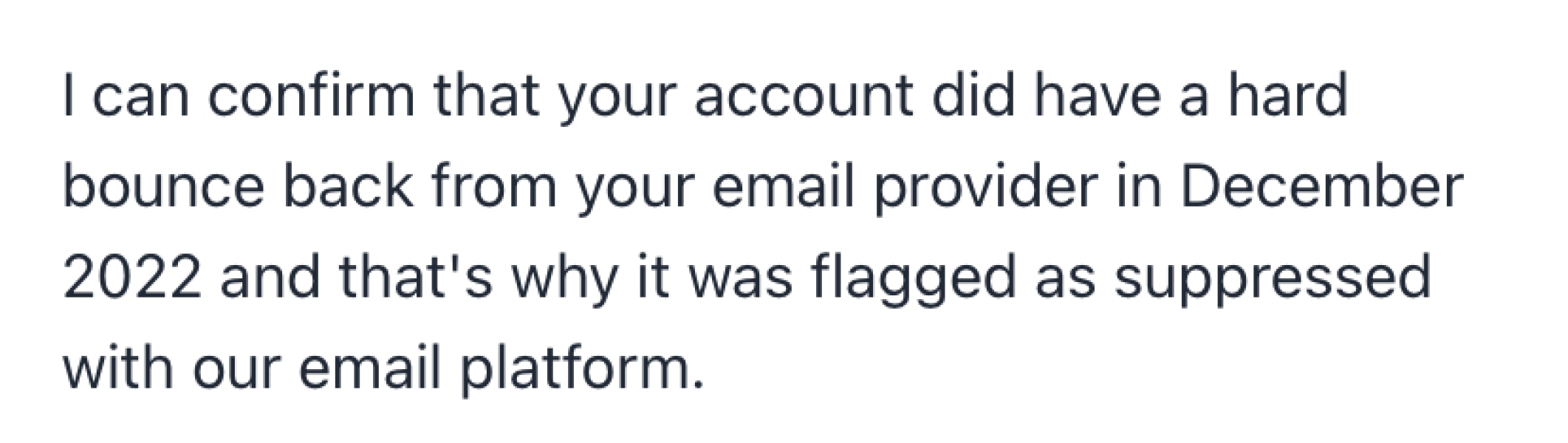Image resolution: width=1568 pixels, height=443 pixels.
Task: Click the word "that's"
Action: pyautogui.click(x=416, y=278)
